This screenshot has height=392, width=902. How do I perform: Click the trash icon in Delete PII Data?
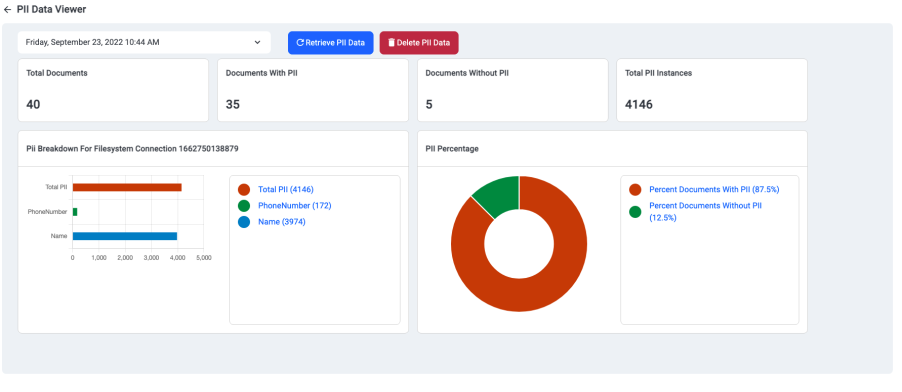pyautogui.click(x=391, y=43)
